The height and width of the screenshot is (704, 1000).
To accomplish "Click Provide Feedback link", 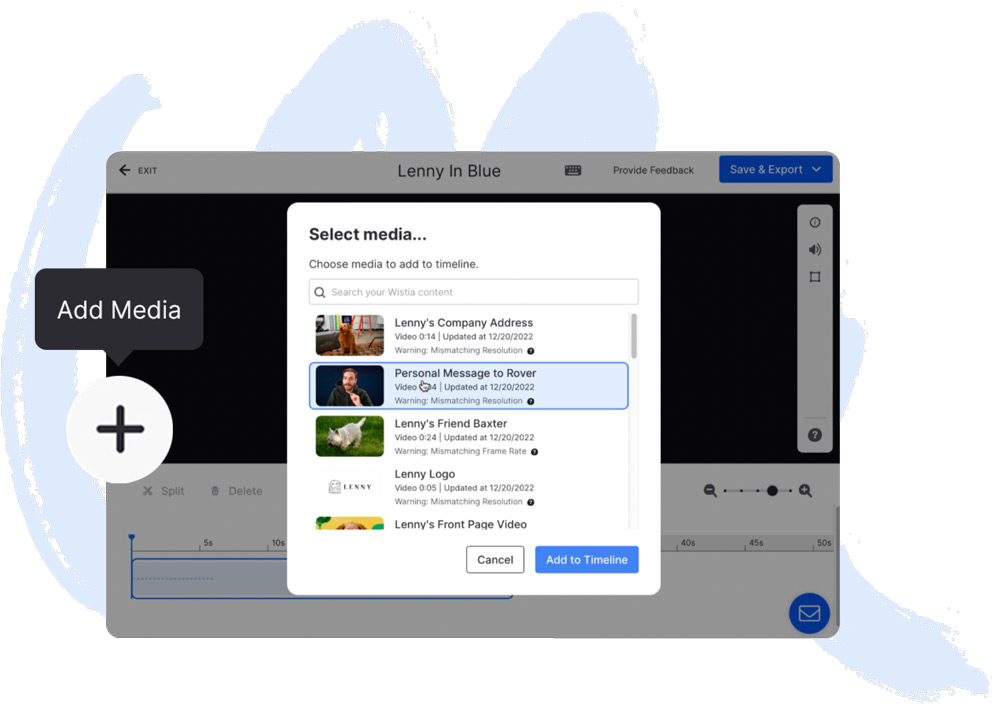I will 653,170.
